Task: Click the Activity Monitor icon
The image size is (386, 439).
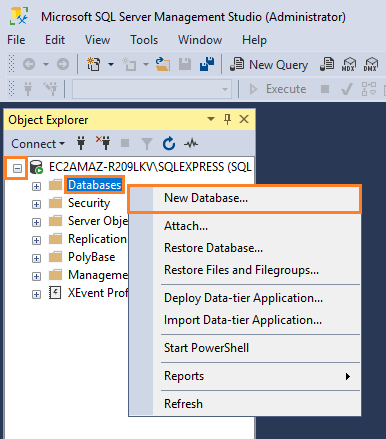Action: click(191, 144)
